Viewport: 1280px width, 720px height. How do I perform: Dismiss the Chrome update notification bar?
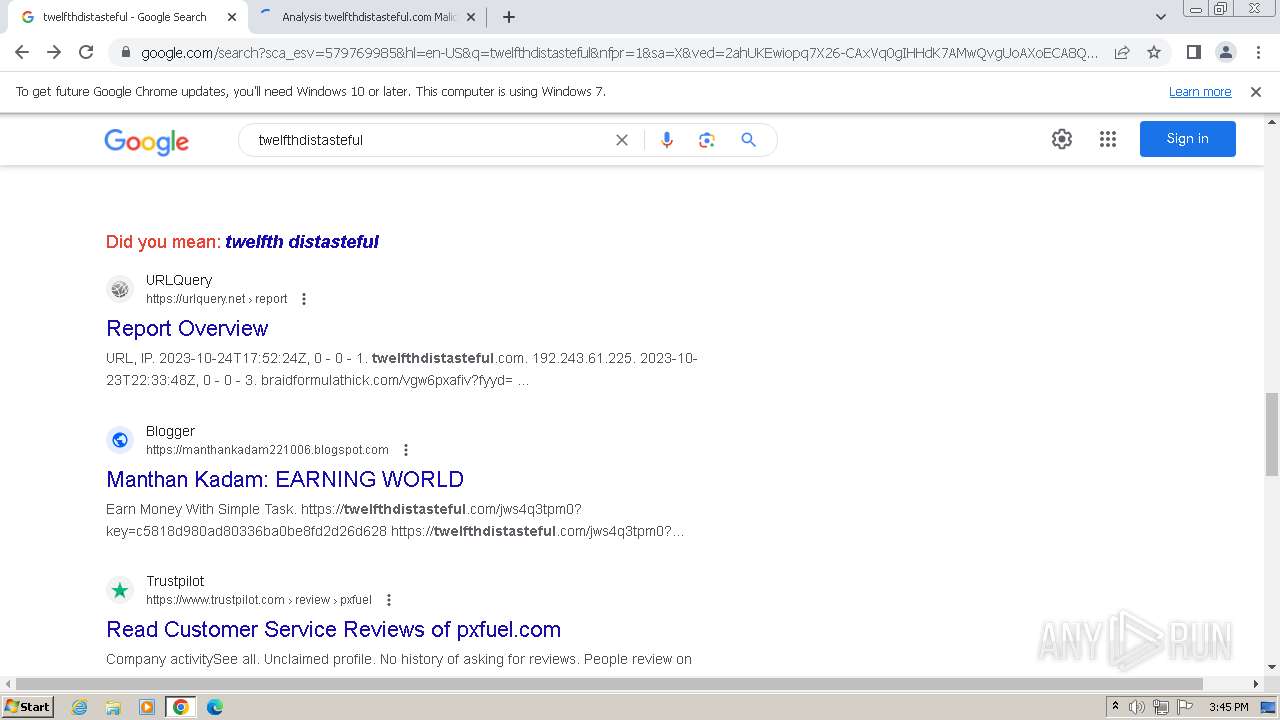pos(1256,92)
